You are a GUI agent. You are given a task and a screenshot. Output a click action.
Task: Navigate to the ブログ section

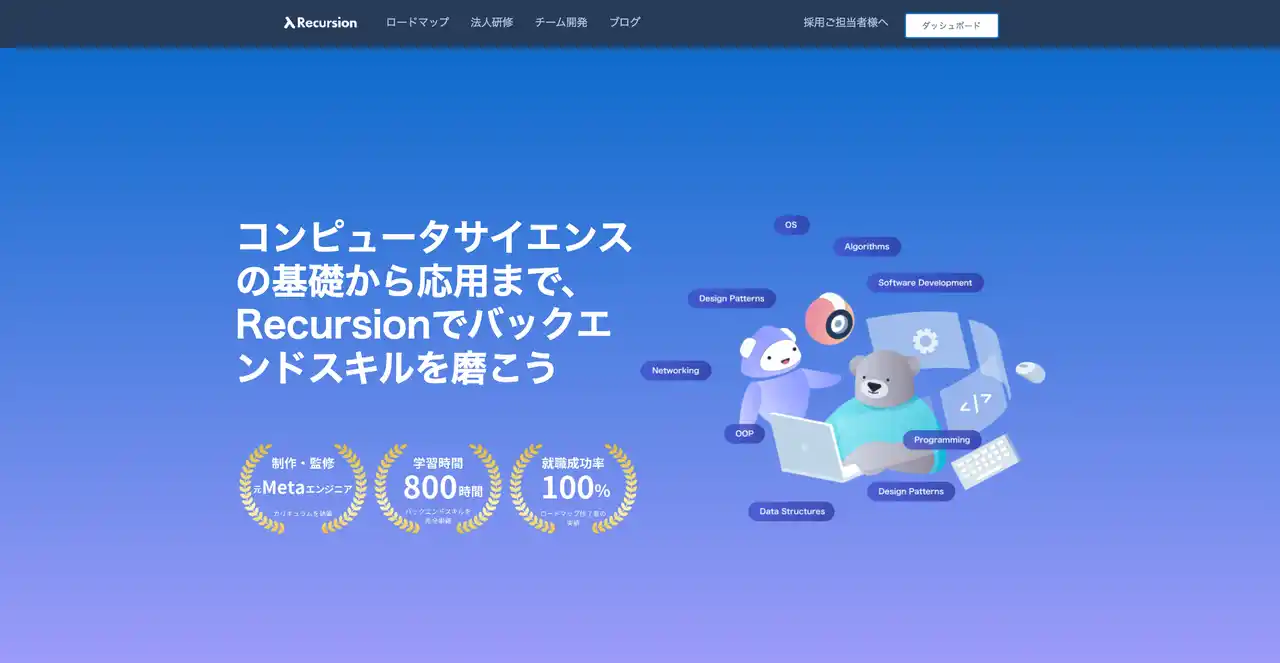tap(625, 22)
